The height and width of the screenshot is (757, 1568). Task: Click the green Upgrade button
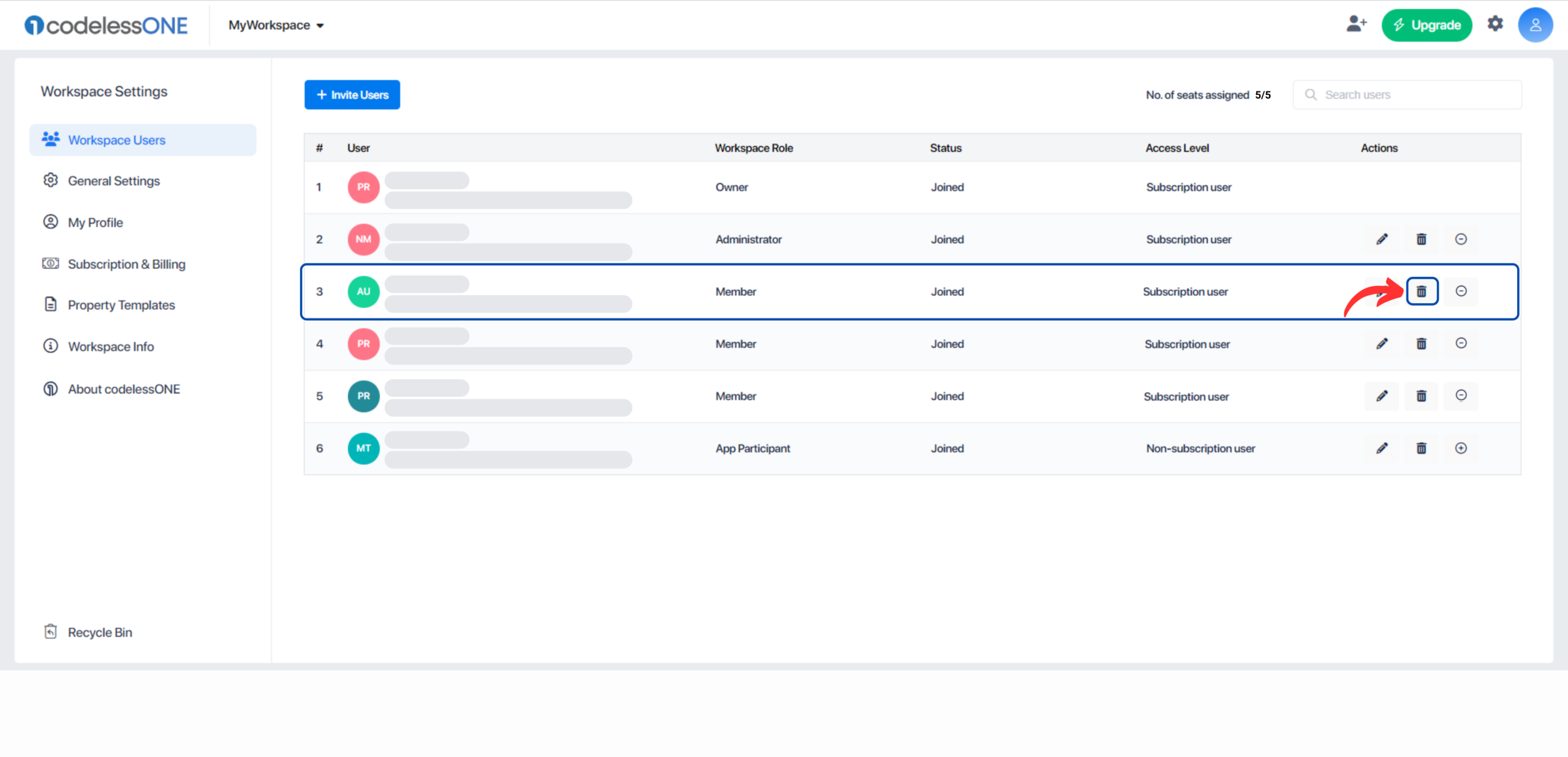click(1427, 25)
